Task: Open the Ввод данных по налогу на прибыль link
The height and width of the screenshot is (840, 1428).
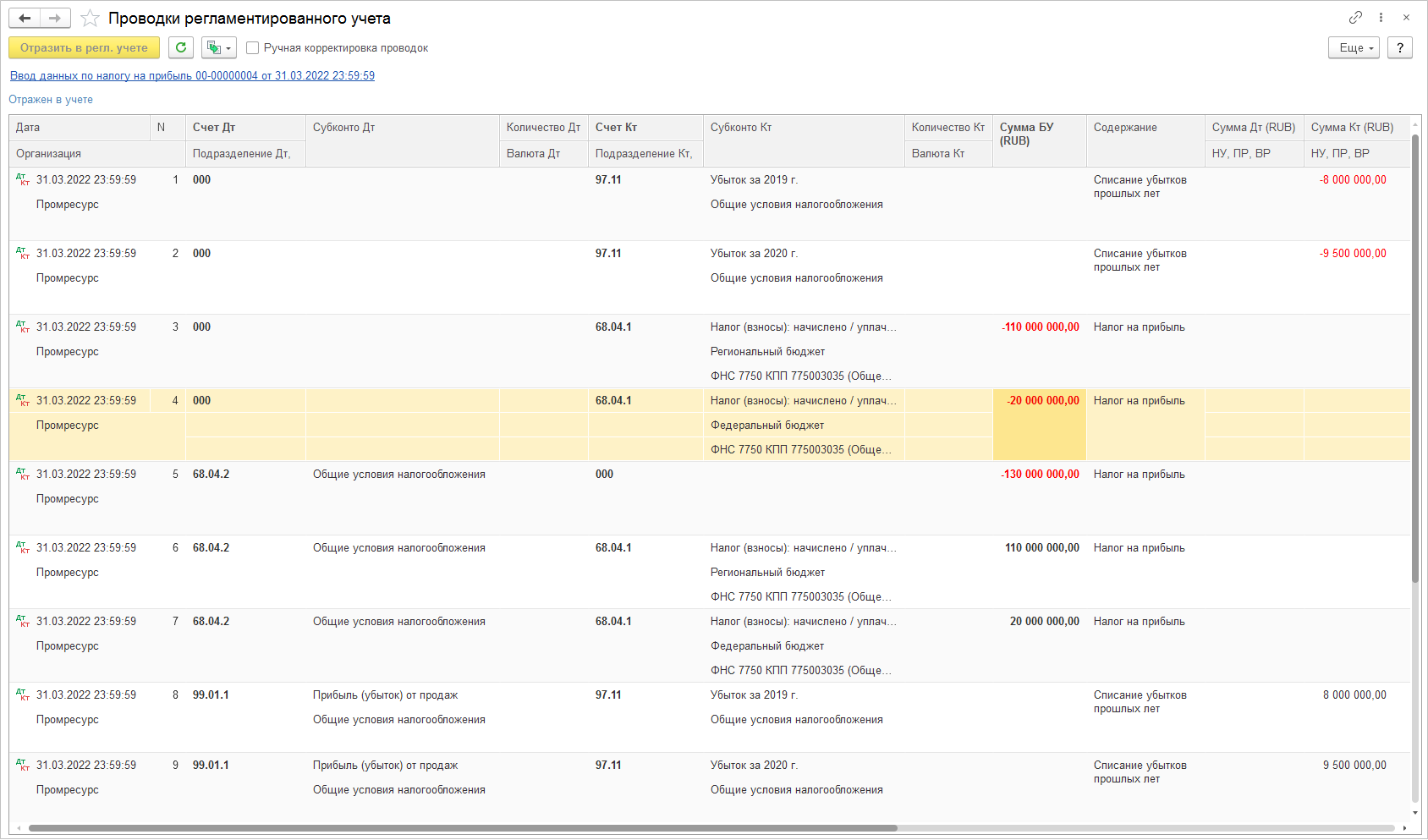Action: [192, 76]
